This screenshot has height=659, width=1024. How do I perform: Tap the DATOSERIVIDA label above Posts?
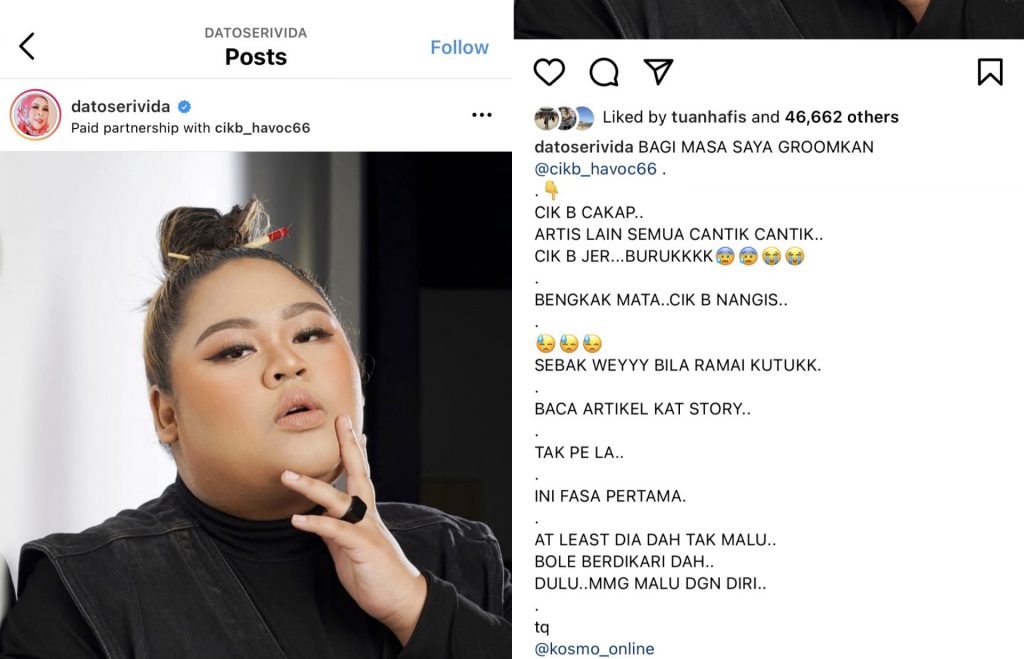256,33
